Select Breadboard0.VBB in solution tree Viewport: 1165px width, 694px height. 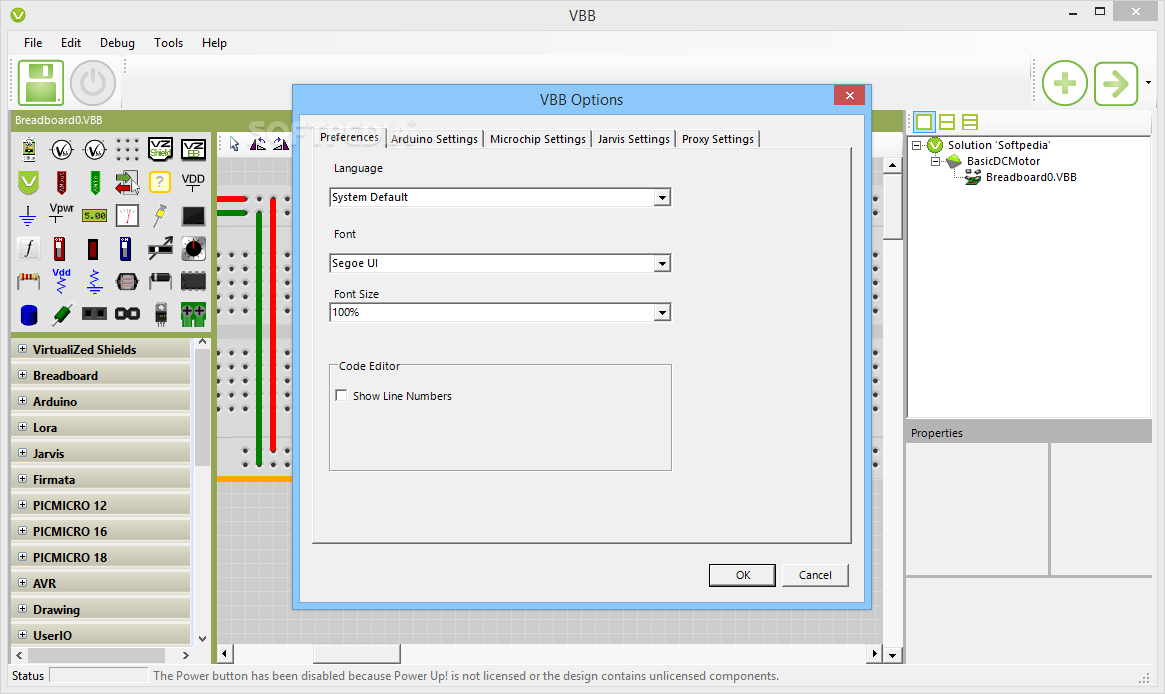coord(1031,177)
